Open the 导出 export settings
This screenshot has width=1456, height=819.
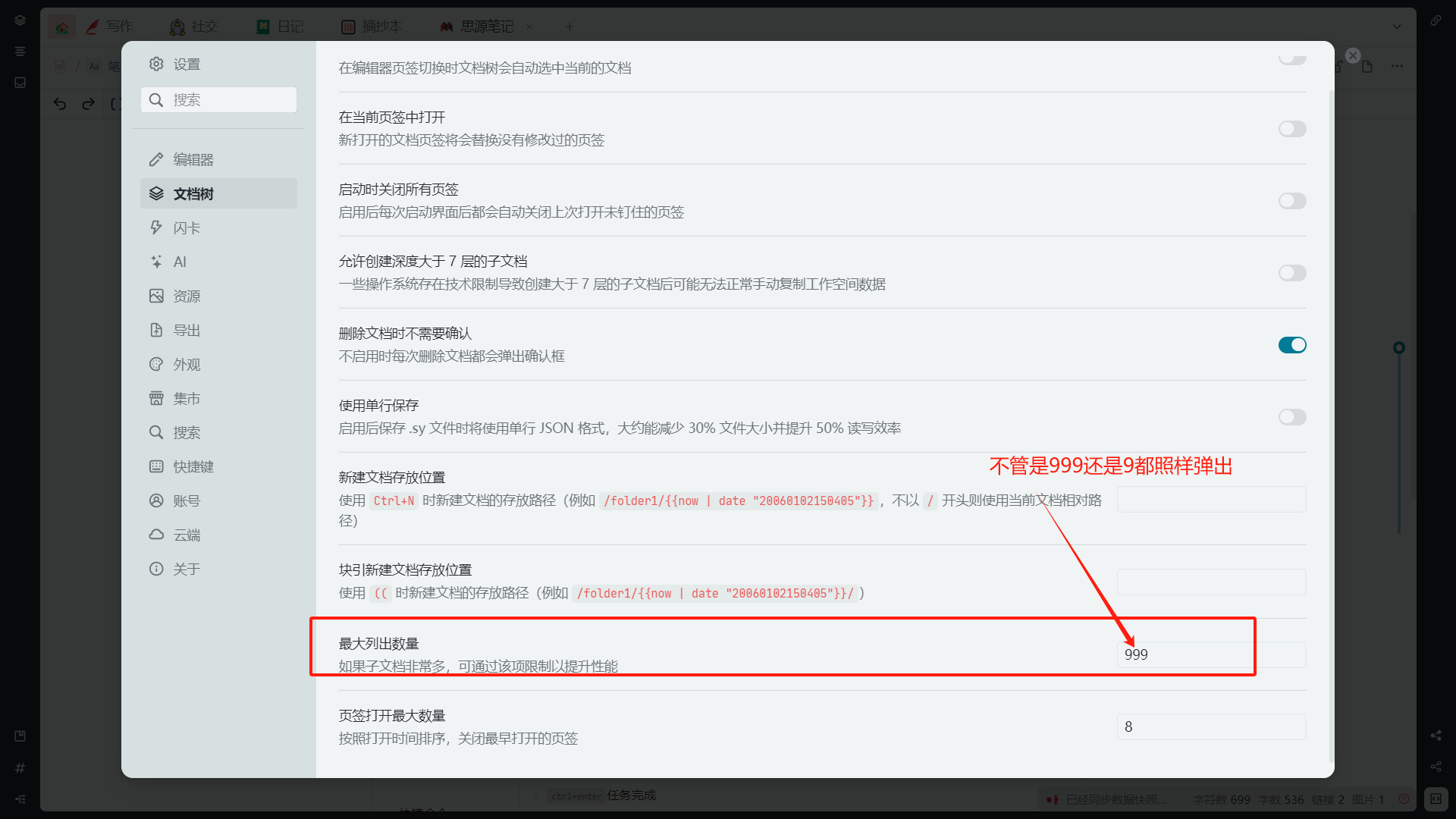[x=186, y=330]
